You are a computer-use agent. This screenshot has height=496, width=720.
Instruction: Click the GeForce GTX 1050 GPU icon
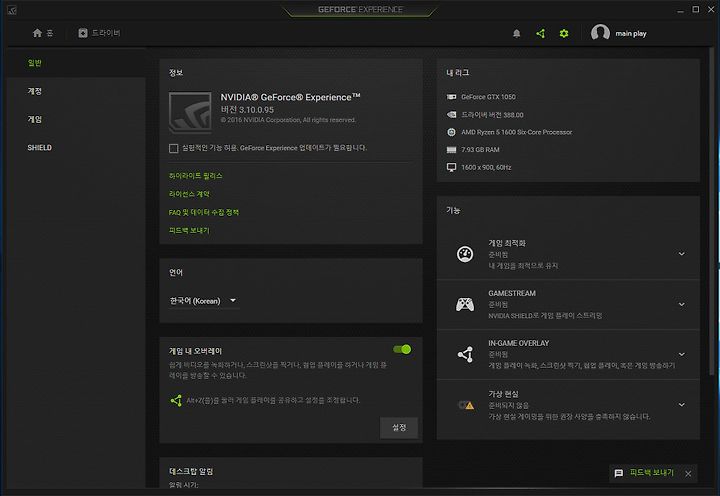(x=451, y=97)
